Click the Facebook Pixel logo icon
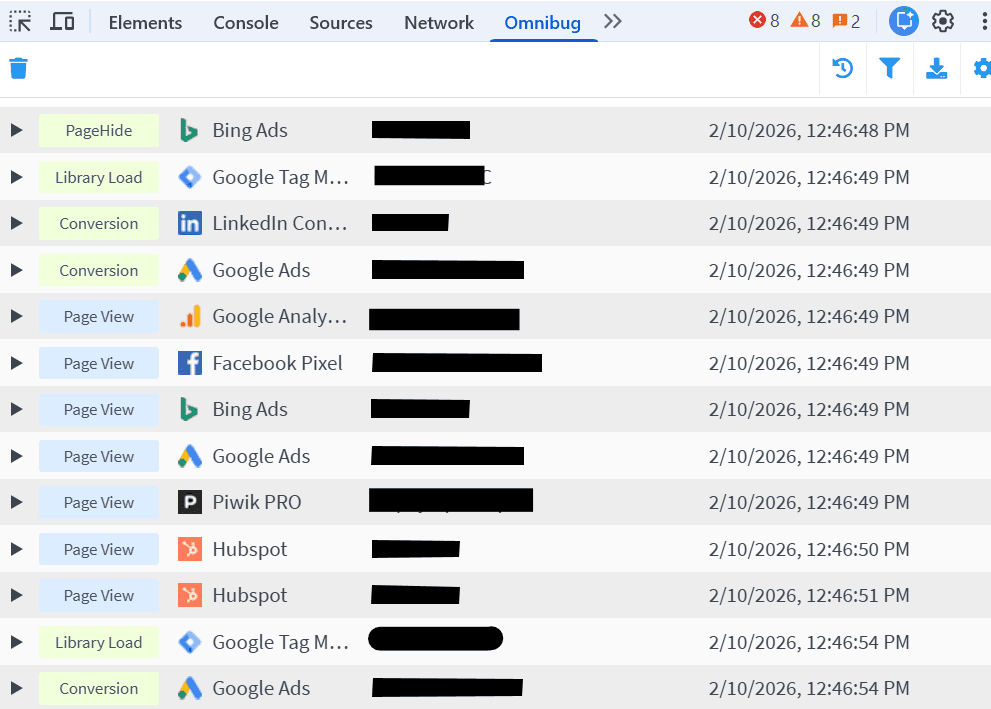 pyautogui.click(x=190, y=363)
